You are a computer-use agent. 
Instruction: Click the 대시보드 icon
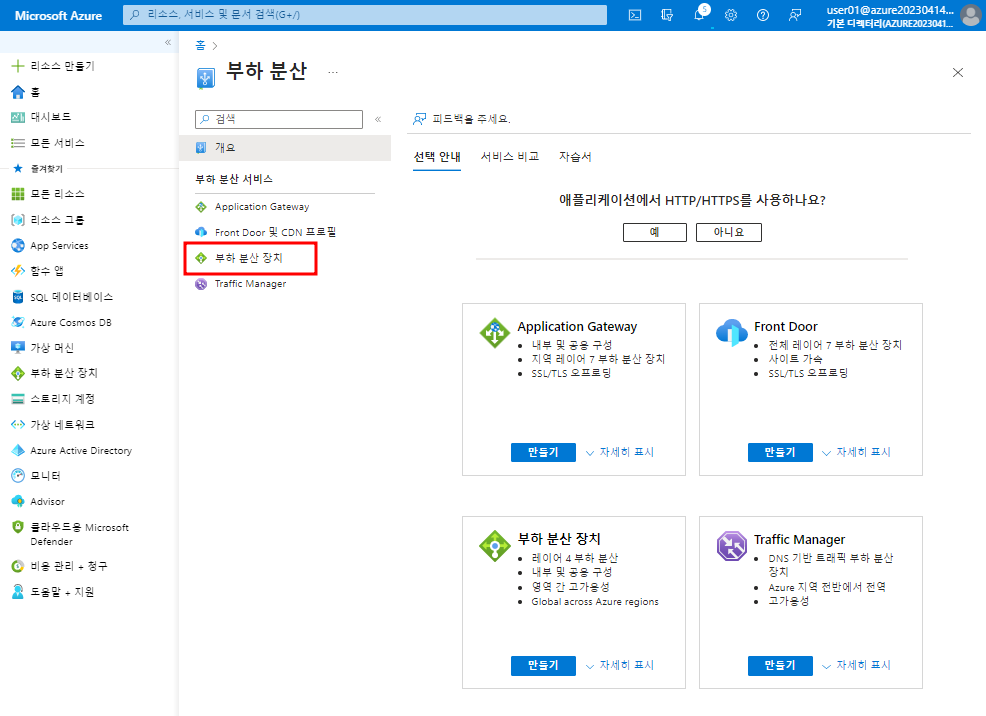click(18, 117)
